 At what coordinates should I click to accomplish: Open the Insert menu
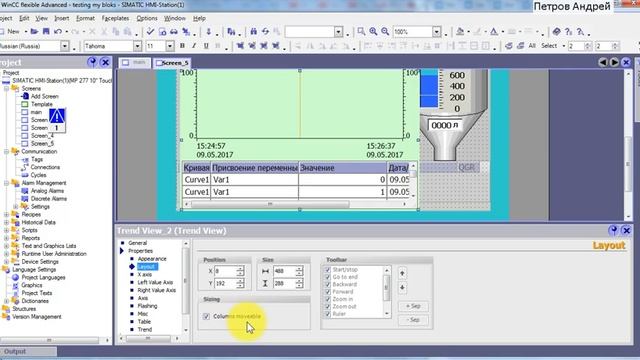point(62,18)
